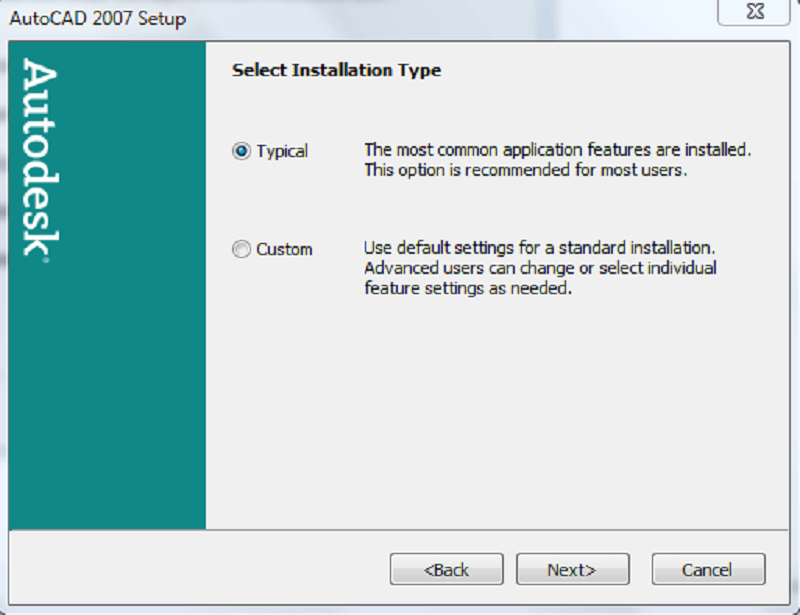
Task: Click the registered trademark symbol beside Autodesk
Action: click(x=44, y=259)
